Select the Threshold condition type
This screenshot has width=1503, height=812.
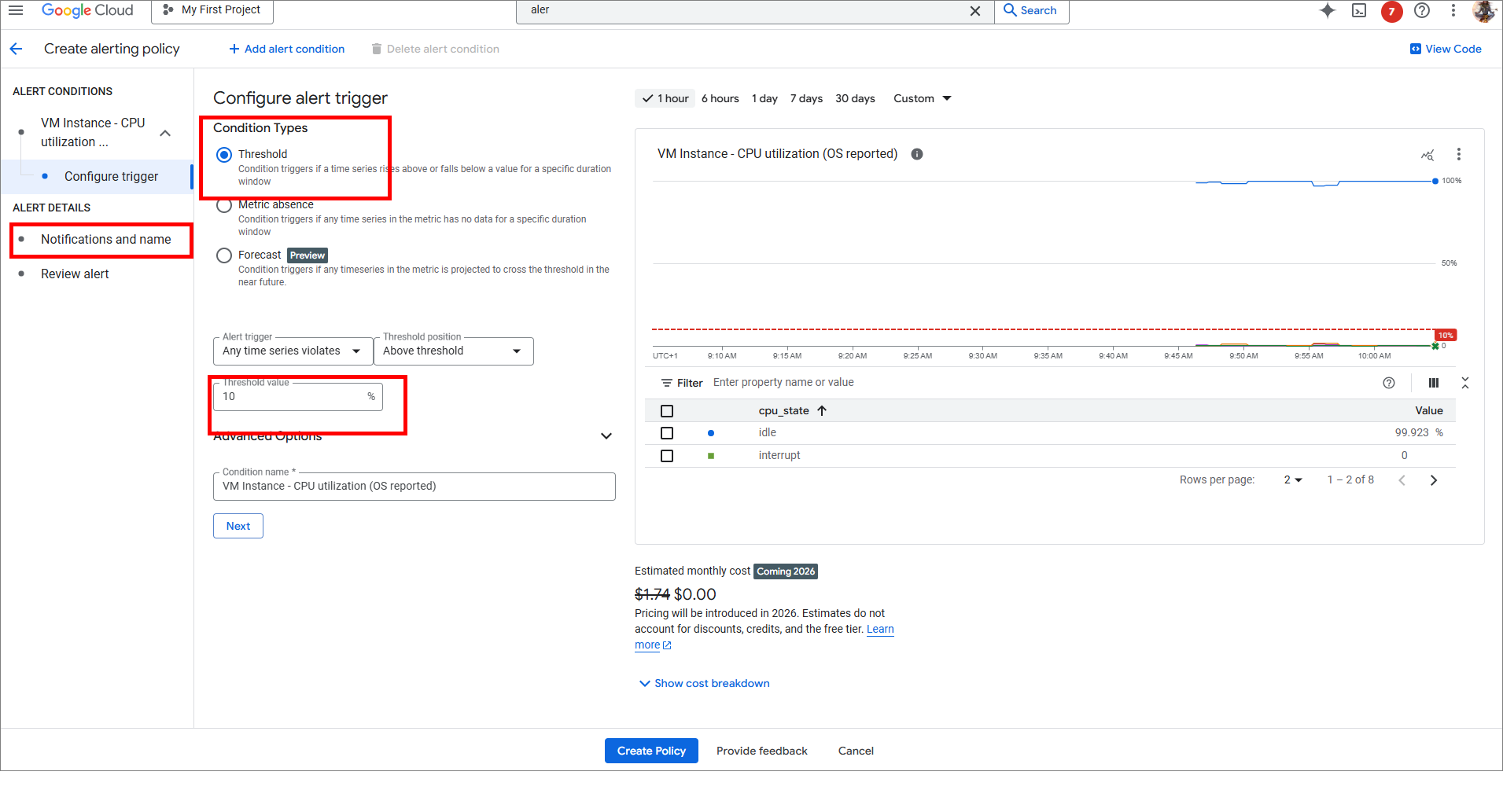pyautogui.click(x=224, y=154)
